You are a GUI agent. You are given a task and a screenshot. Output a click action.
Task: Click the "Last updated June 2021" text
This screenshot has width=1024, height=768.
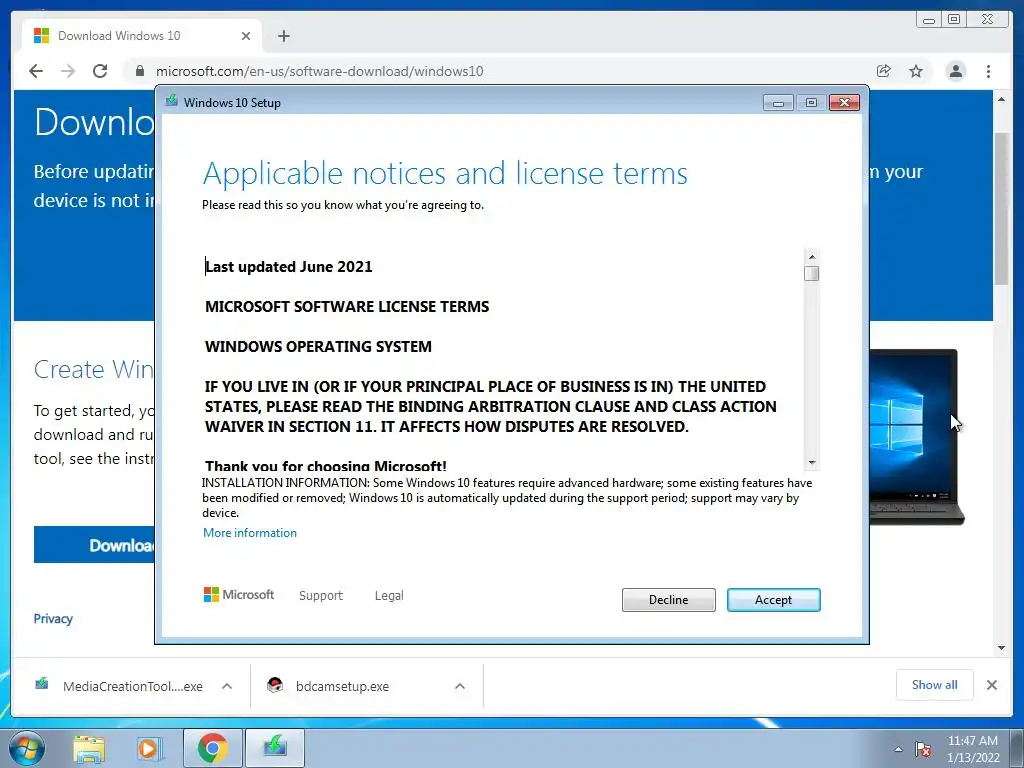289,266
